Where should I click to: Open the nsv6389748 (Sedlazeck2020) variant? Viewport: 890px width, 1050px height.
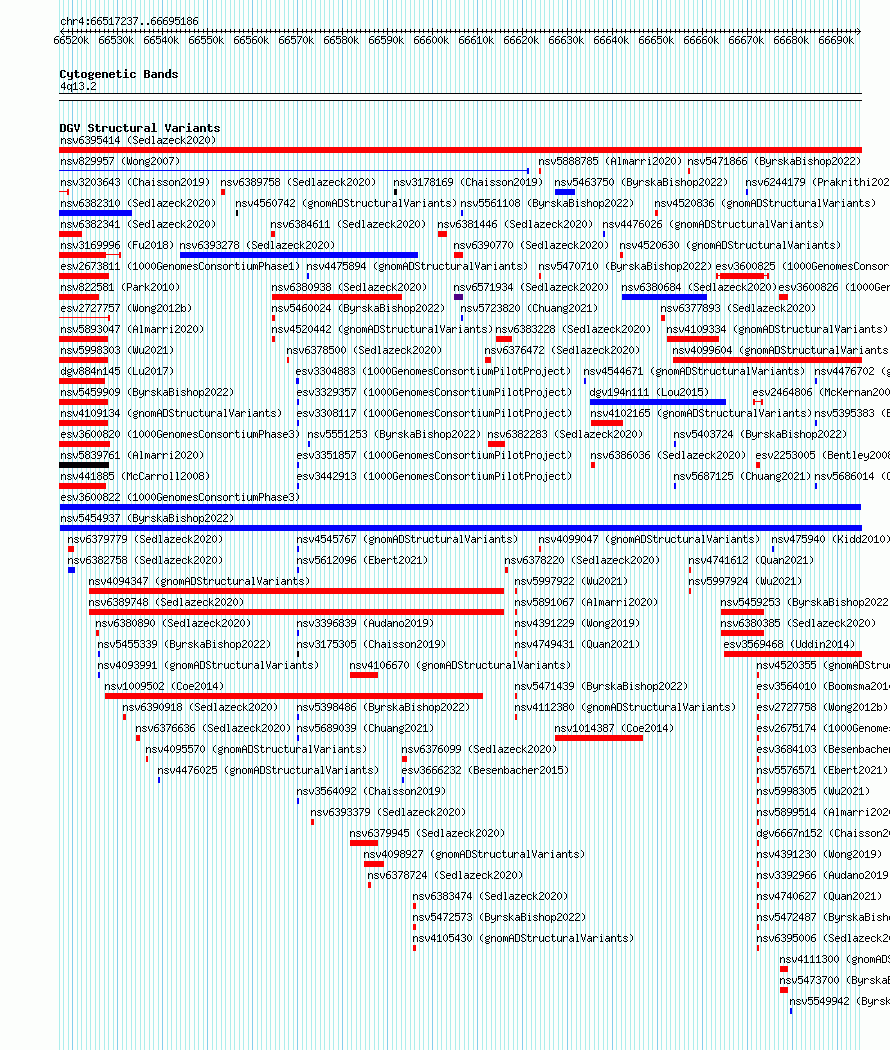(166, 603)
